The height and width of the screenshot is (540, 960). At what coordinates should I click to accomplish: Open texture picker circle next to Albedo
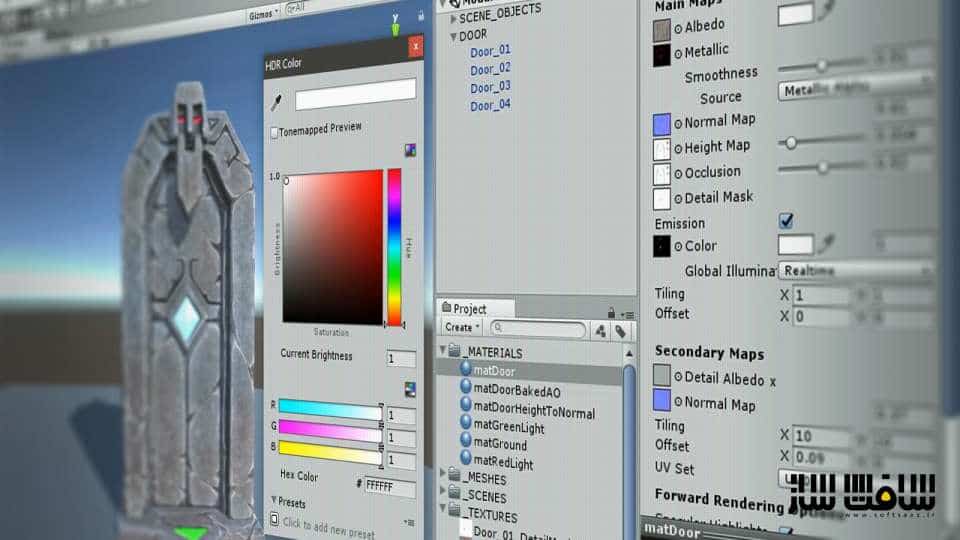(x=678, y=29)
